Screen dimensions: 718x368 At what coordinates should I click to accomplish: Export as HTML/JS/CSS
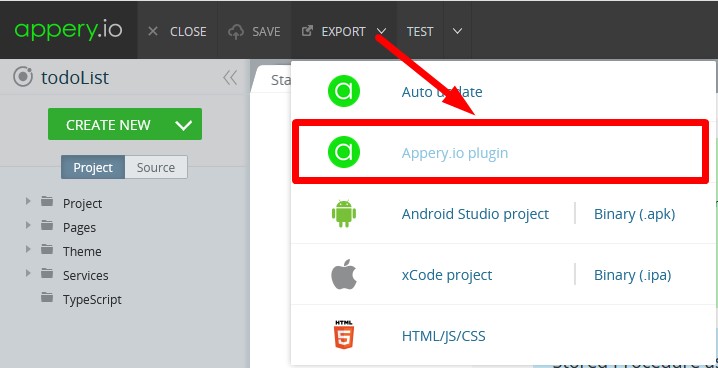pos(443,336)
